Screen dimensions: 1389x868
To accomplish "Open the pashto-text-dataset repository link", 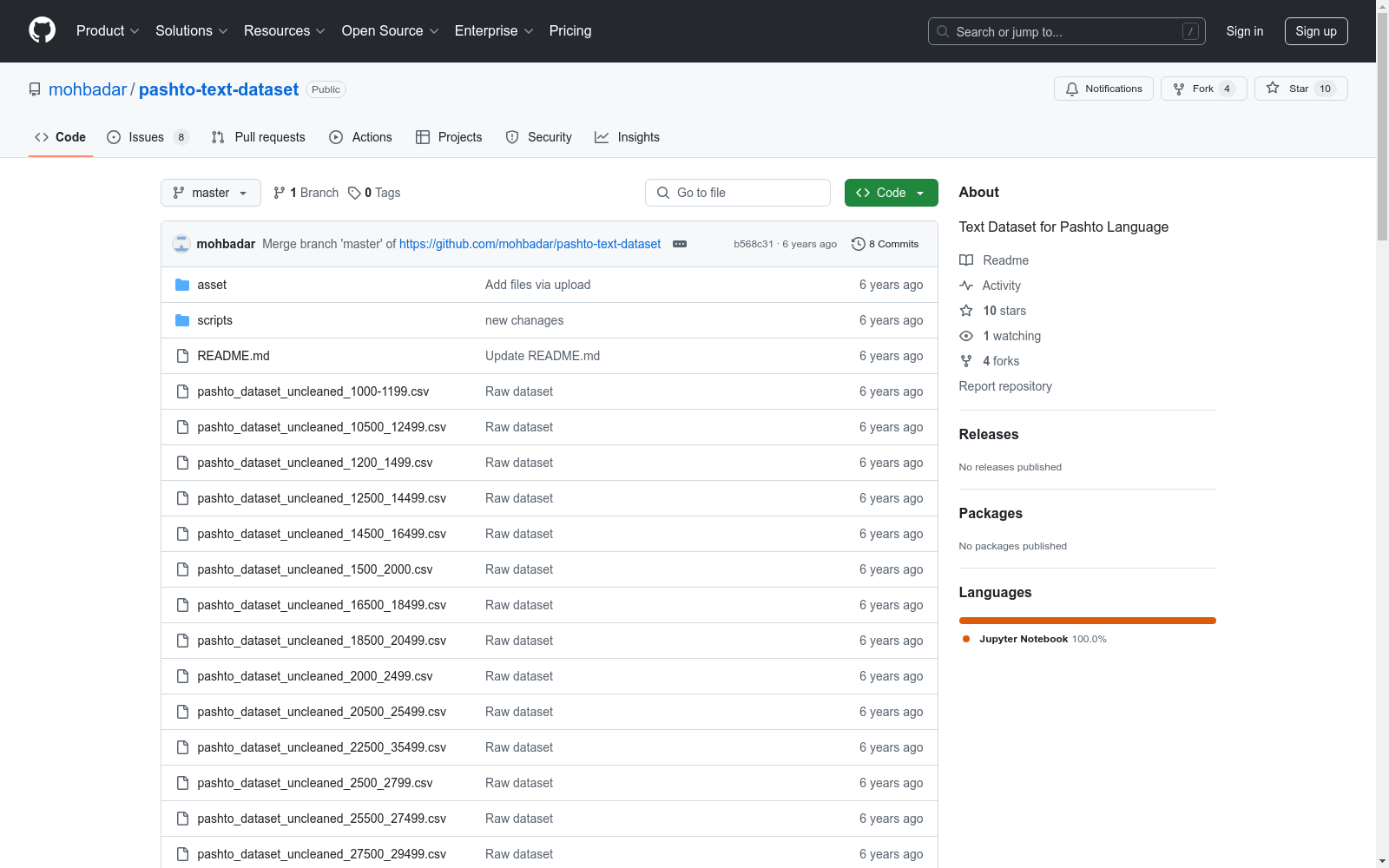I will click(x=219, y=89).
